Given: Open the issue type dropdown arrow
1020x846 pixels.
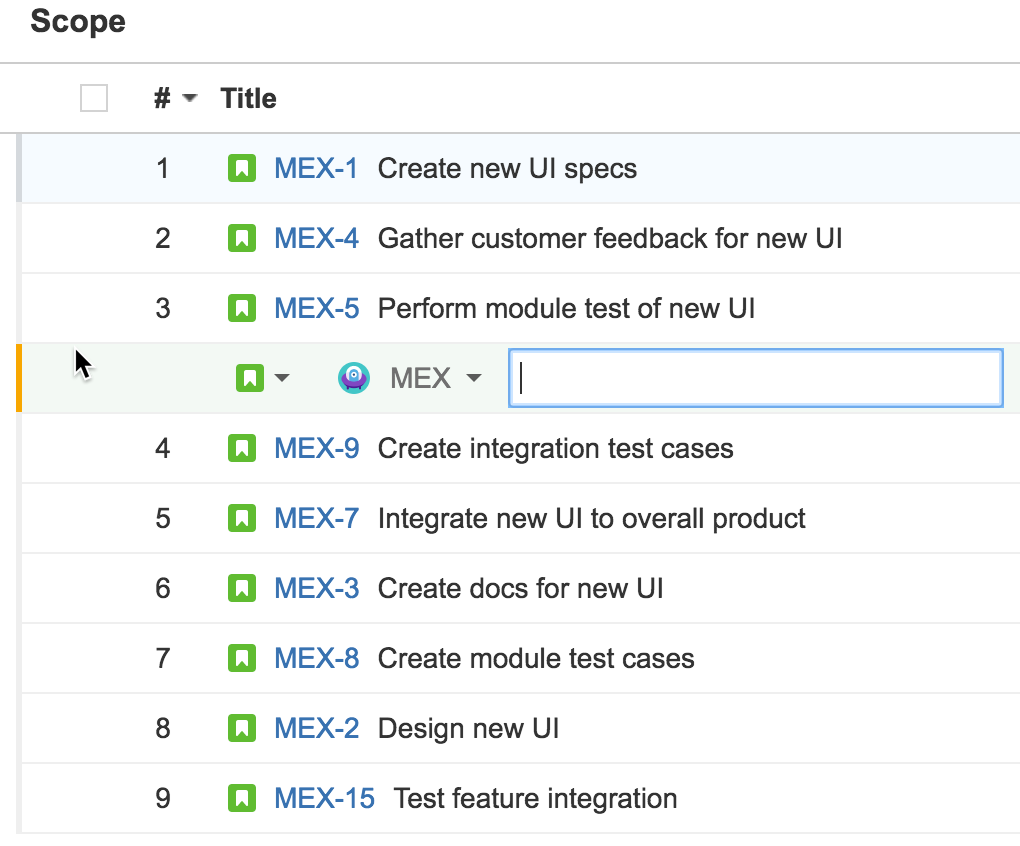Looking at the screenshot, I should pos(282,378).
